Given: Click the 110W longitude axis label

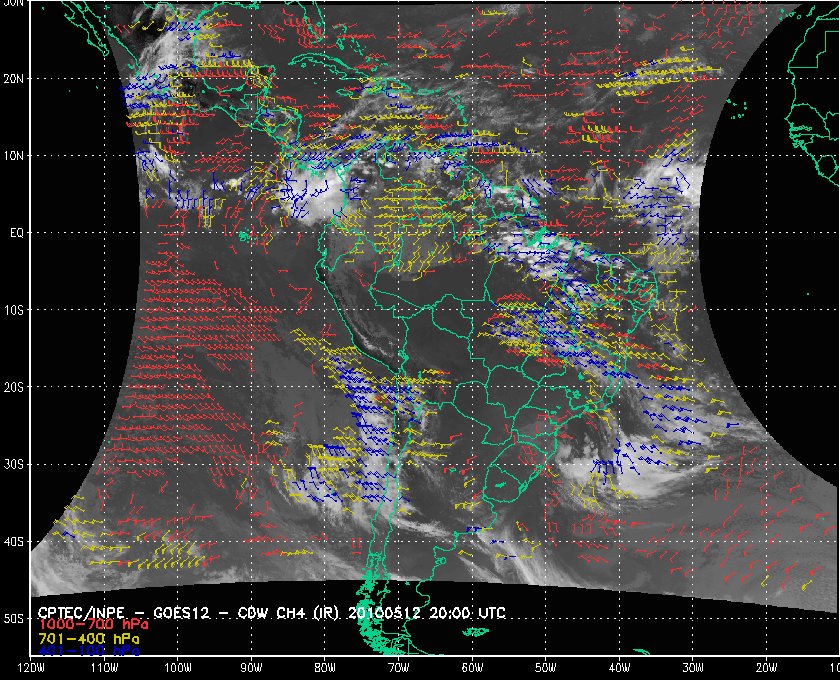Looking at the screenshot, I should (x=104, y=668).
